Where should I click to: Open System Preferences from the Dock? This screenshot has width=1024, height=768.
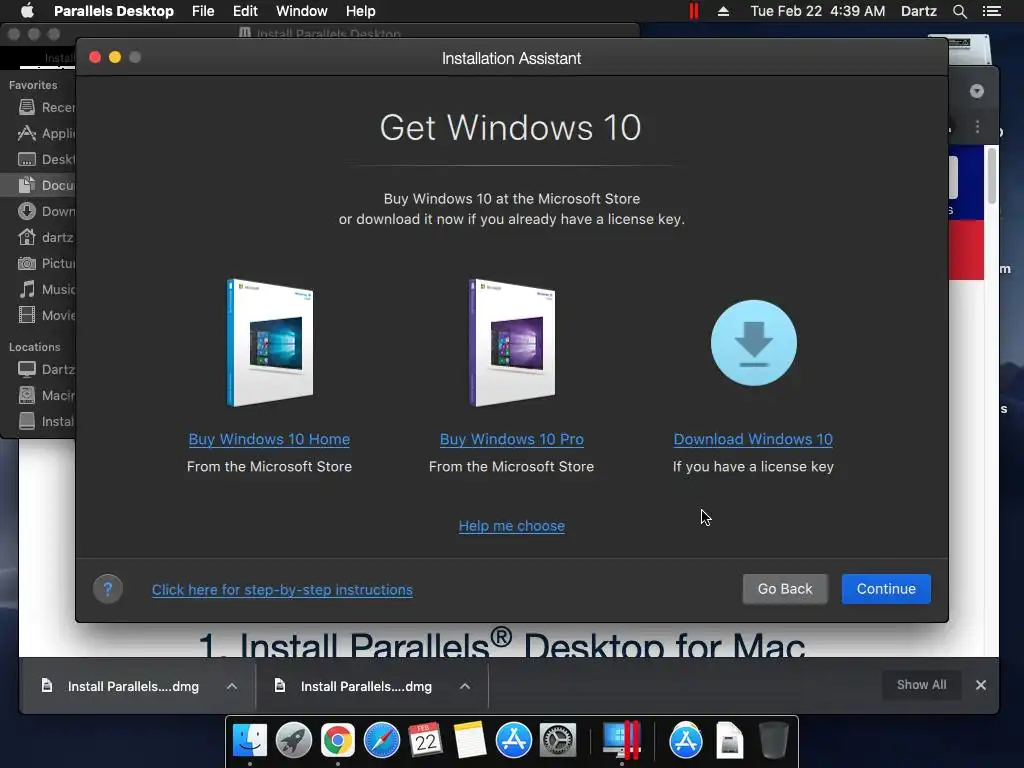pos(558,741)
